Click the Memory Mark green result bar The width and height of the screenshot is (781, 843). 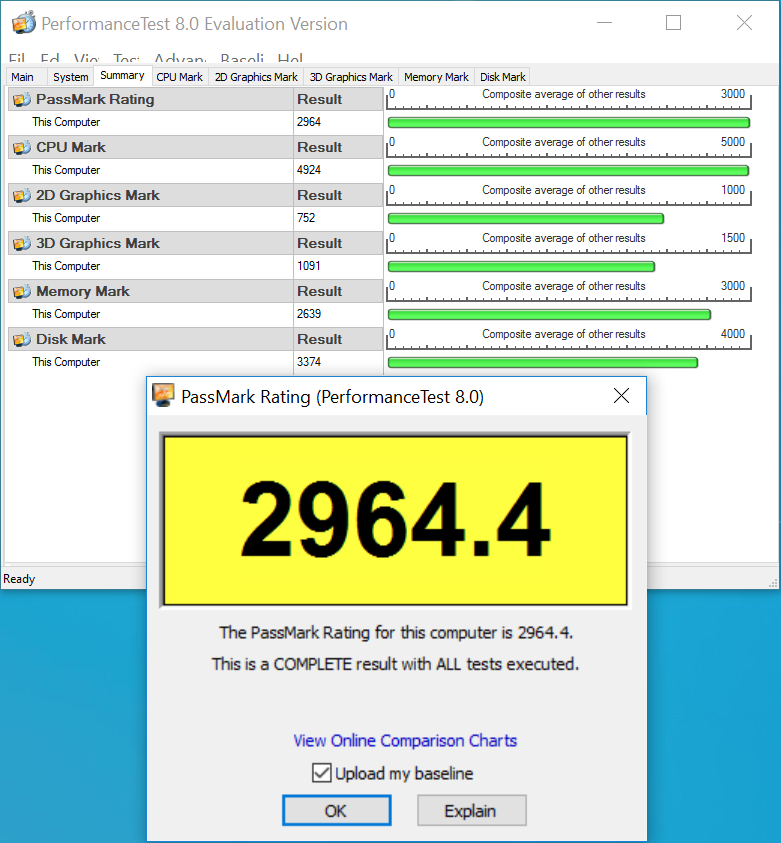tap(549, 314)
